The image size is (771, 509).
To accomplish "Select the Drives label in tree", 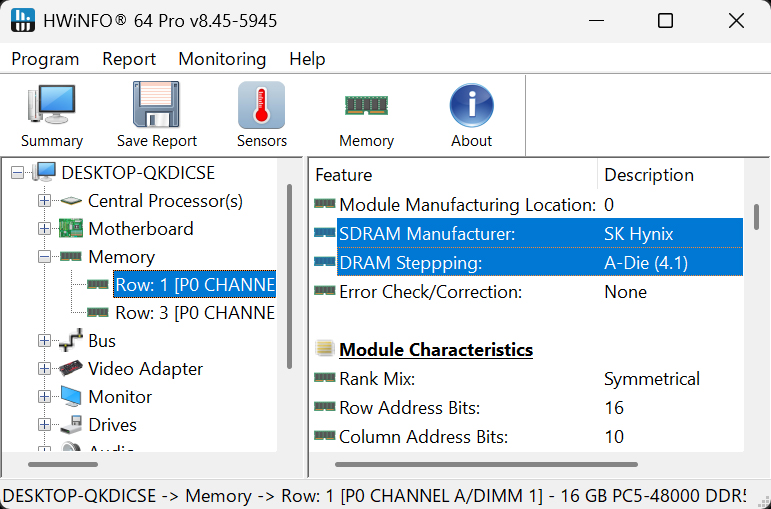I will (x=113, y=425).
